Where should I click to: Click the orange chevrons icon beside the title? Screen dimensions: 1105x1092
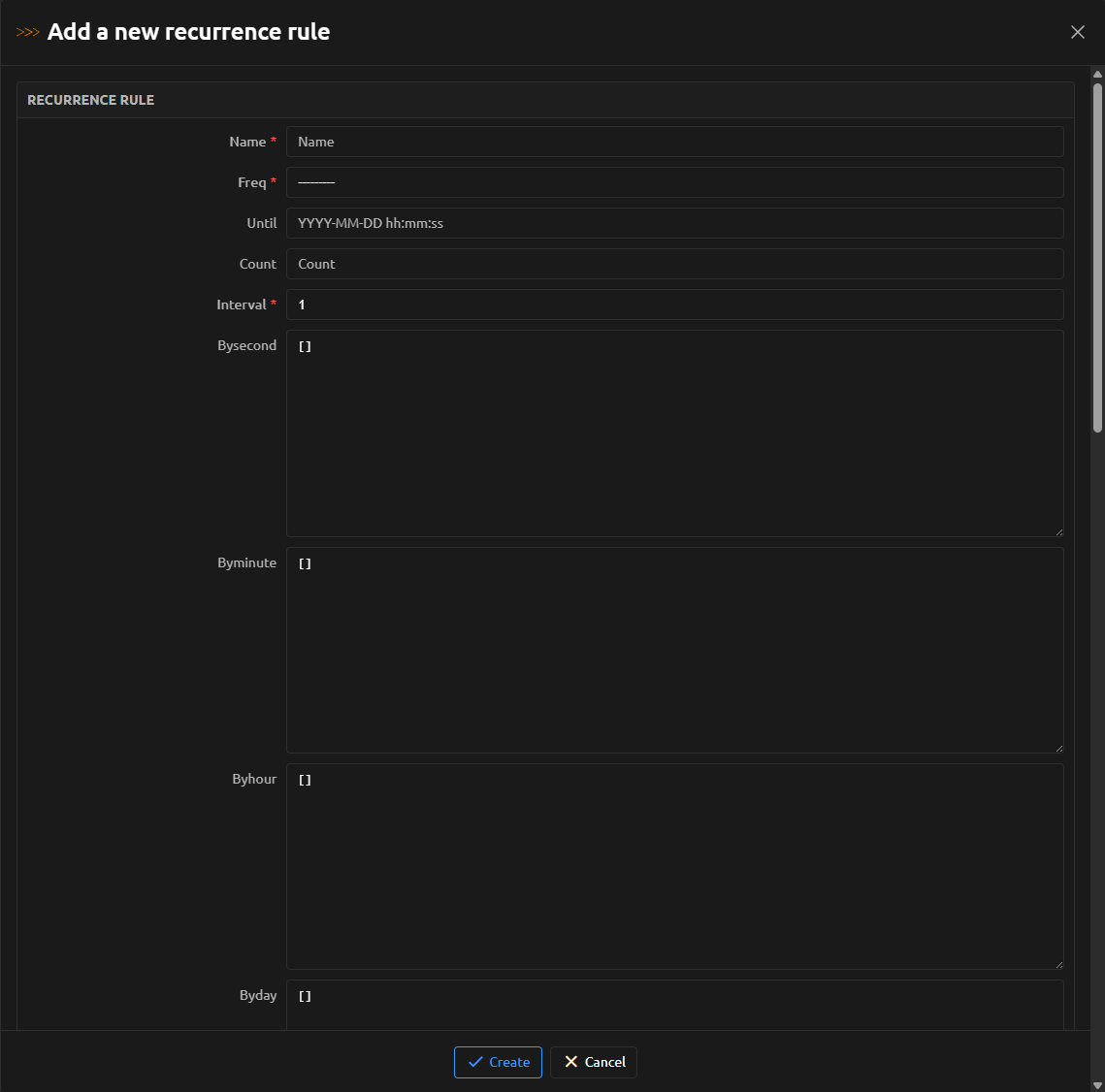(x=27, y=32)
